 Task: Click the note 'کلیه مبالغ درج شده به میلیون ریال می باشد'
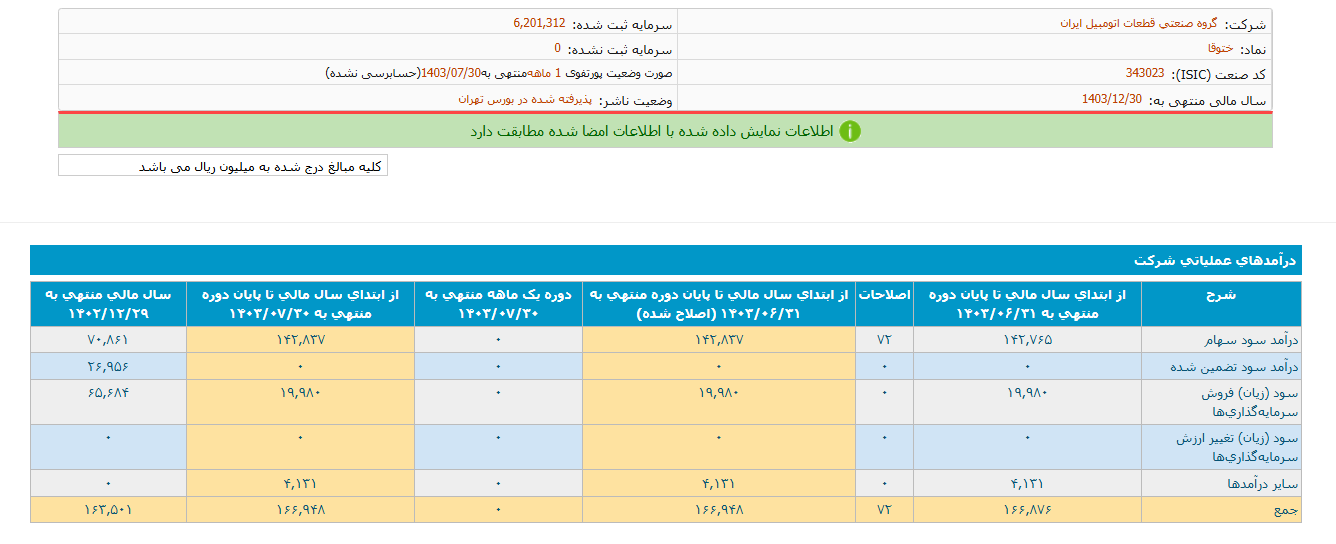(x=260, y=167)
